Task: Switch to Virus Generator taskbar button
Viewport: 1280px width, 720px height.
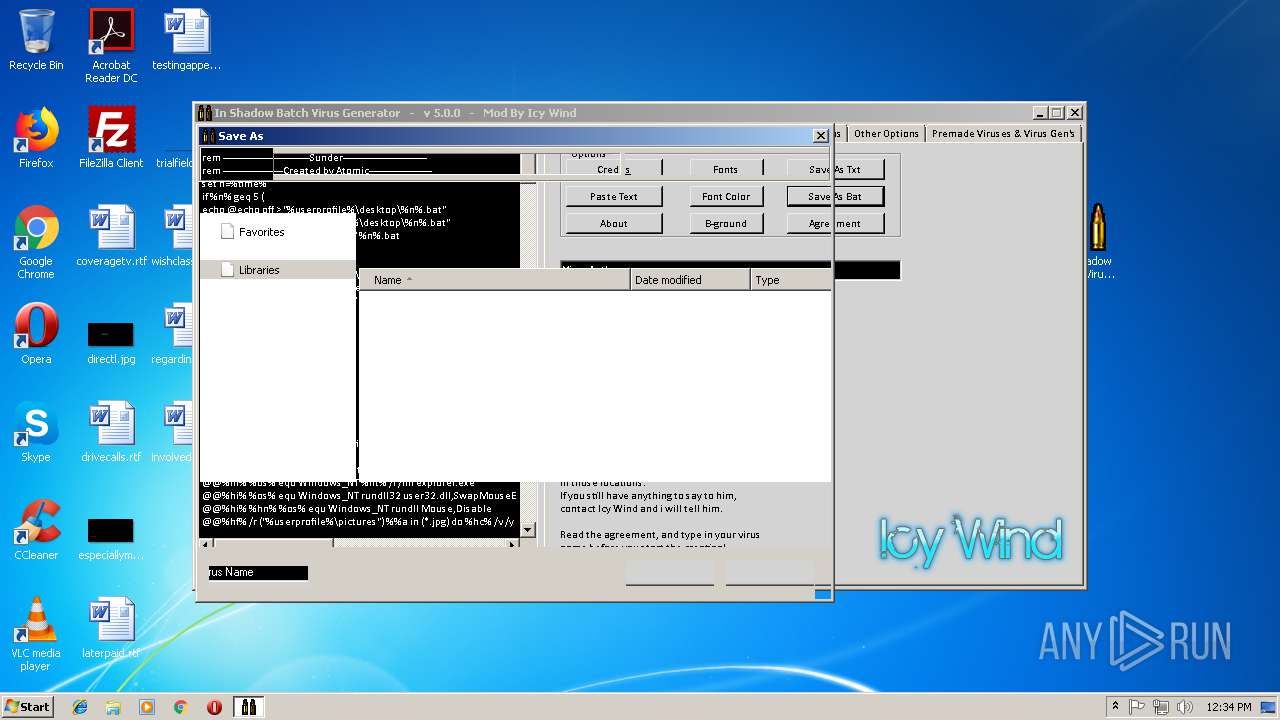Action: click(x=249, y=707)
